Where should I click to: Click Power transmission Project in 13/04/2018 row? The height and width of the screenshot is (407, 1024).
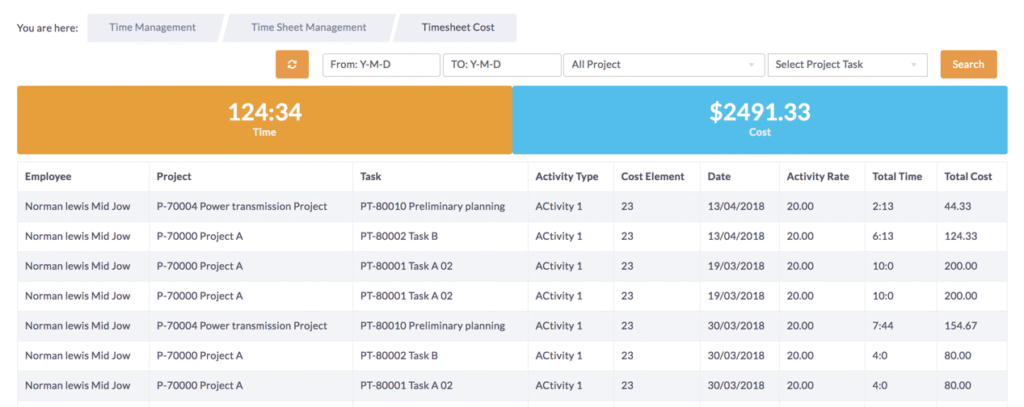tap(242, 206)
